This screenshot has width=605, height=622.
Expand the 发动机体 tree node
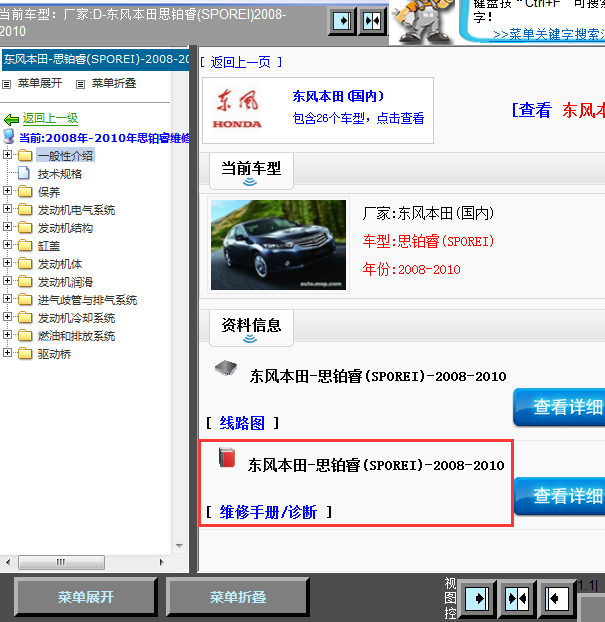coord(7,262)
